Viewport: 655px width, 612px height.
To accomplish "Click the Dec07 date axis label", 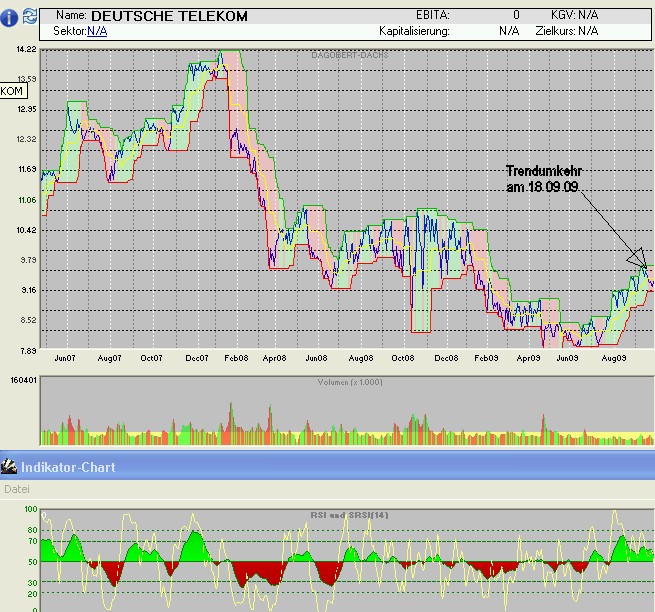I will pos(197,358).
